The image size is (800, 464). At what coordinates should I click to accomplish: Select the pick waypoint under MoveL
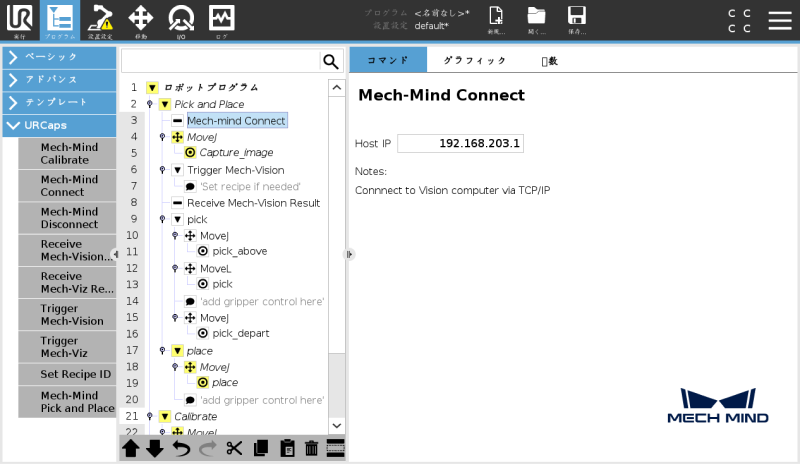(222, 284)
